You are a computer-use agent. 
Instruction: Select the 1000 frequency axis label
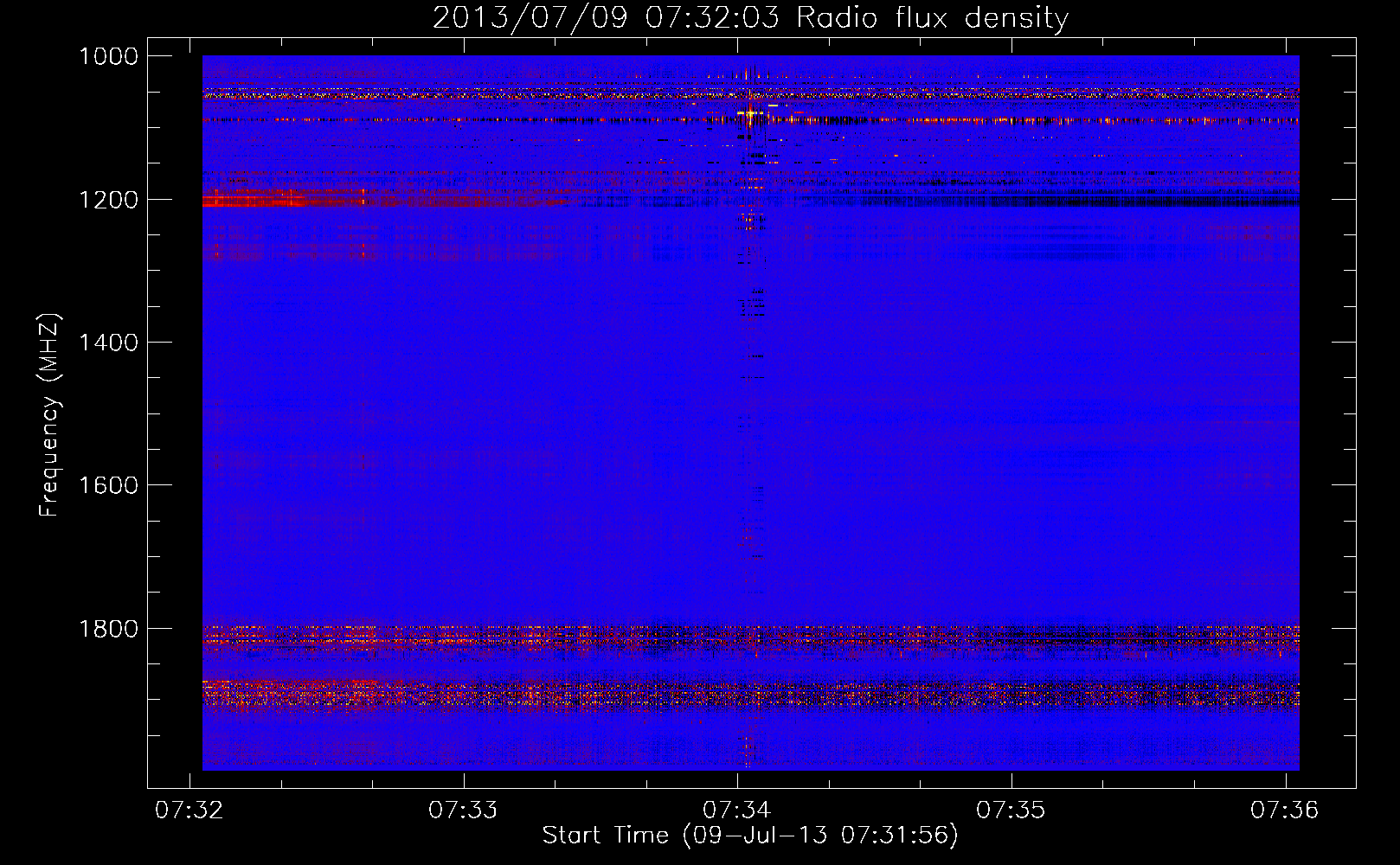coord(108,56)
